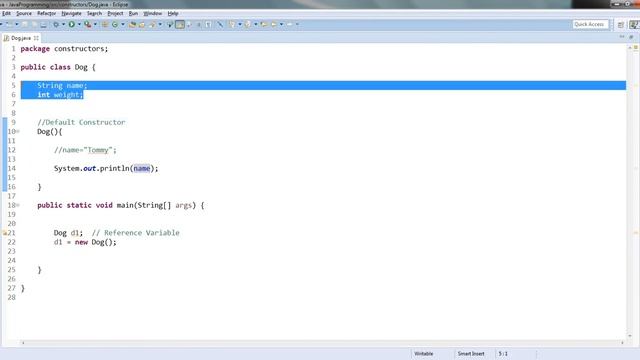
Task: Open the Next Annotation dropdown arrow
Action: [x=240, y=24]
